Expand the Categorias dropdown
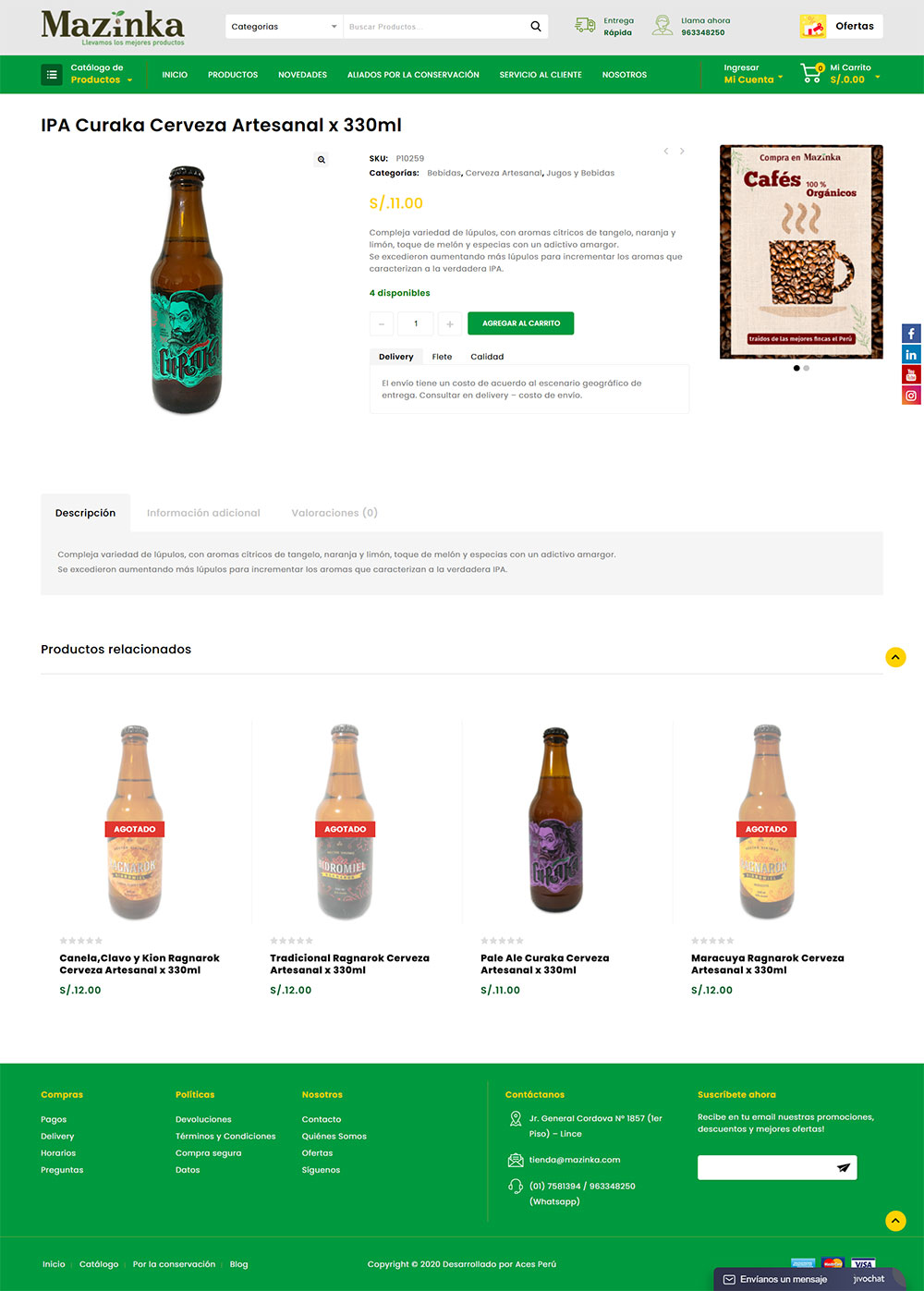This screenshot has height=1291, width=924. click(x=285, y=27)
